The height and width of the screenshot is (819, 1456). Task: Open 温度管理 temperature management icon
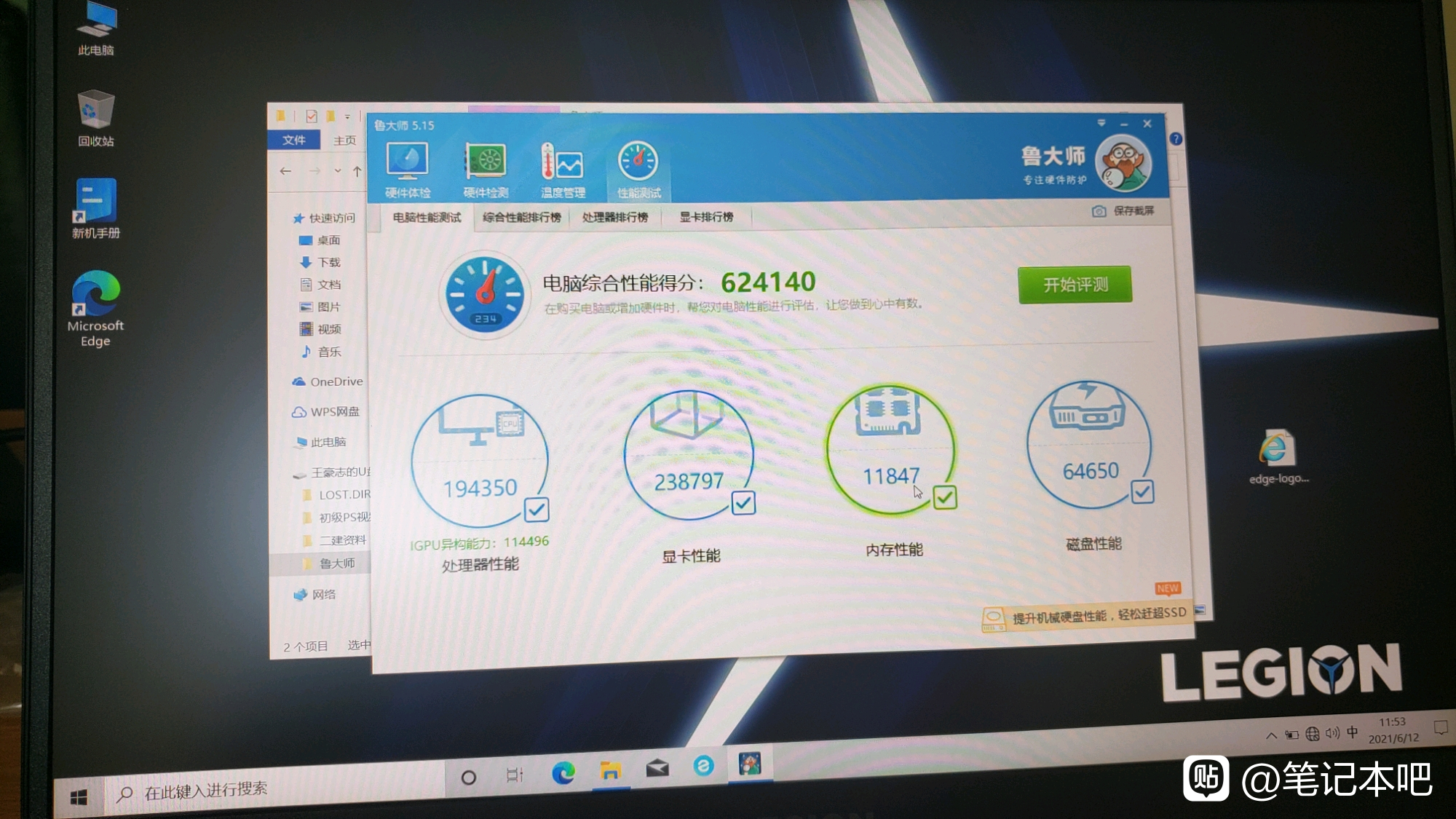click(x=563, y=170)
